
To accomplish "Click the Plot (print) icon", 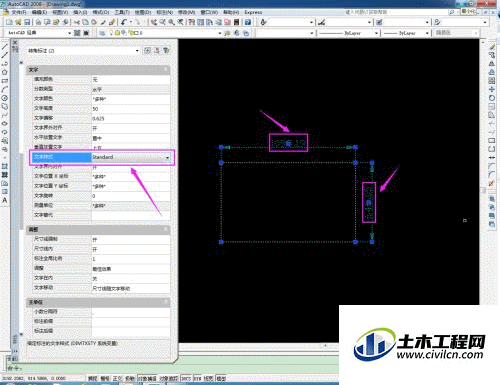I will point(38,22).
